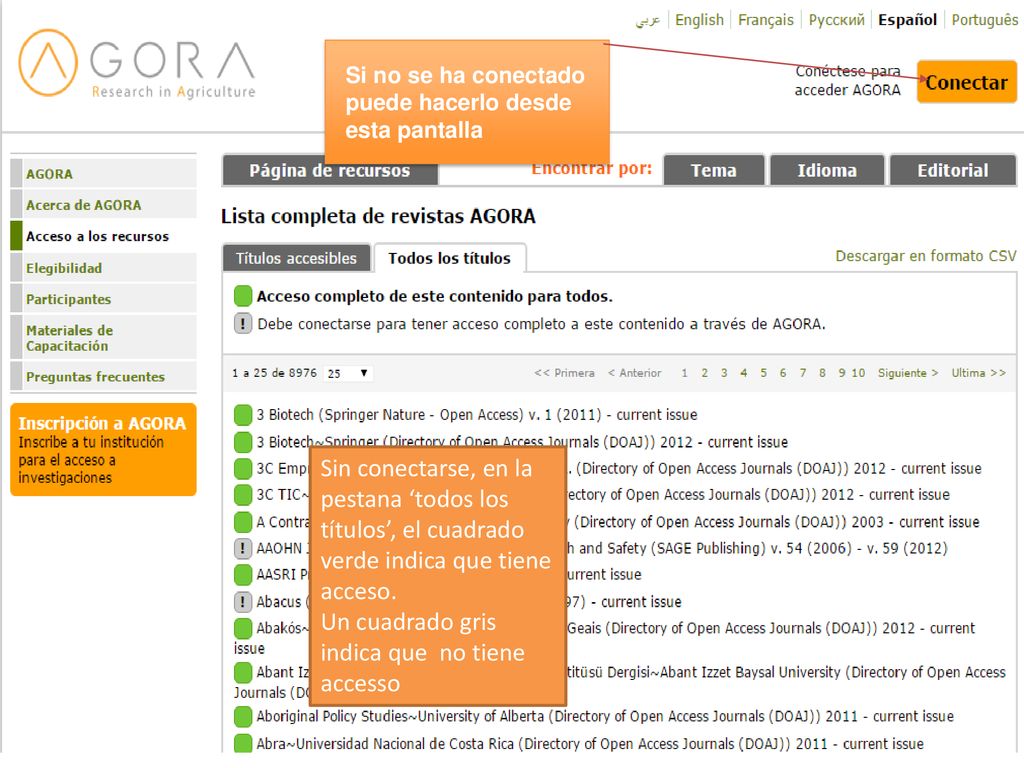Go to Anterior page of results

pyautogui.click(x=634, y=373)
